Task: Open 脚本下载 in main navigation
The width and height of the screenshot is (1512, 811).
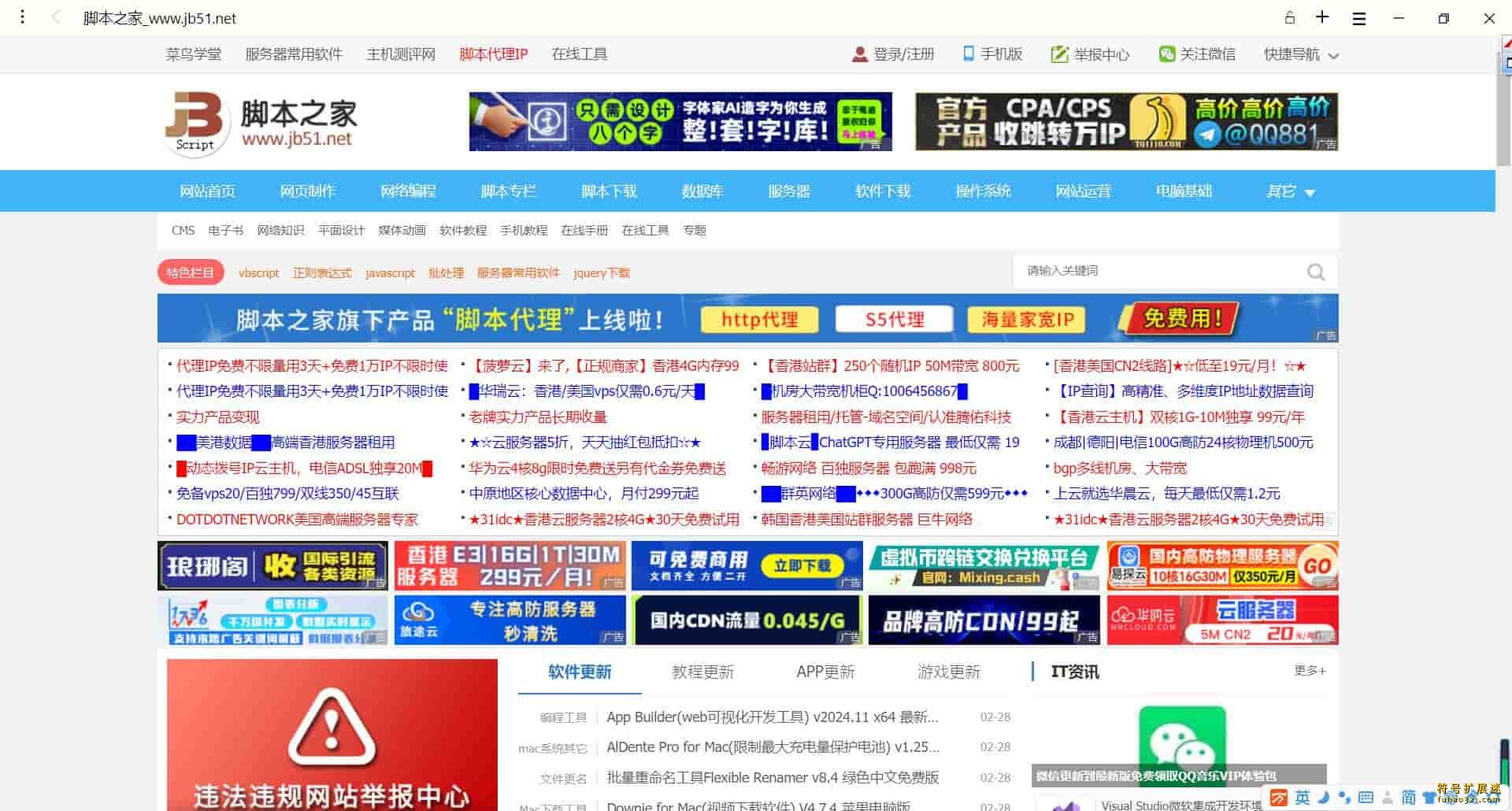Action: [609, 191]
